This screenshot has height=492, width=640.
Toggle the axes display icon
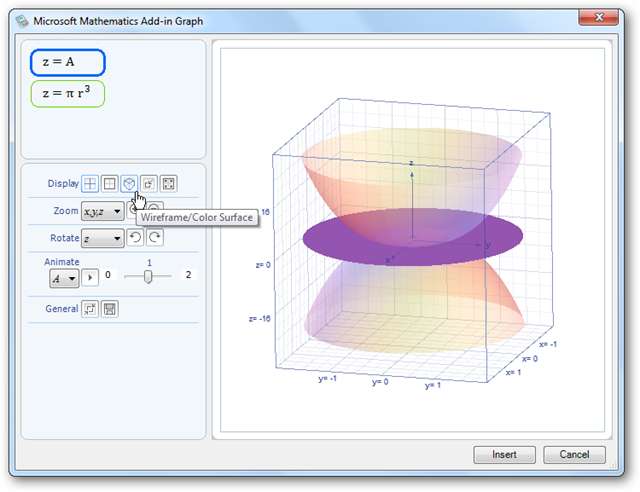coord(90,183)
